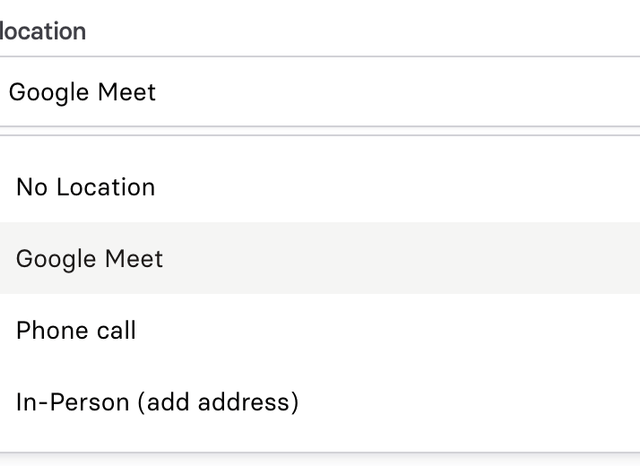Collapse the location dropdown via its field
The width and height of the screenshot is (640, 466).
point(320,92)
